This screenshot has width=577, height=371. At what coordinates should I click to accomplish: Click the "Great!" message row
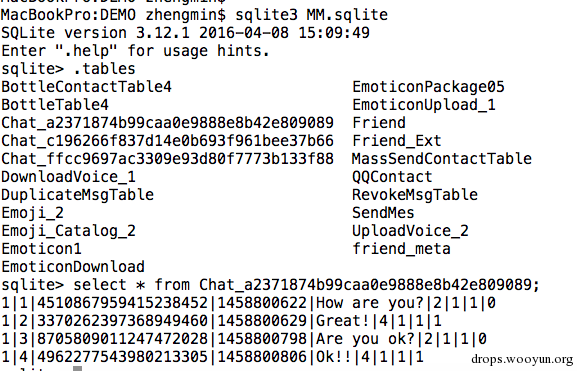click(x=221, y=321)
